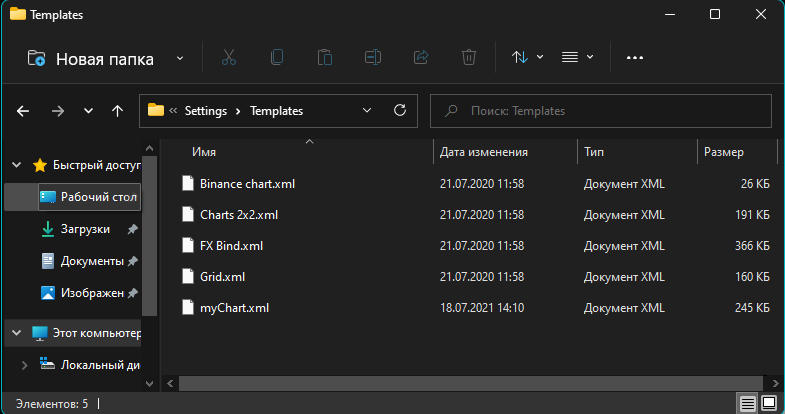This screenshot has width=785, height=414.
Task: Expand the address bar history dropdown
Action: (367, 111)
